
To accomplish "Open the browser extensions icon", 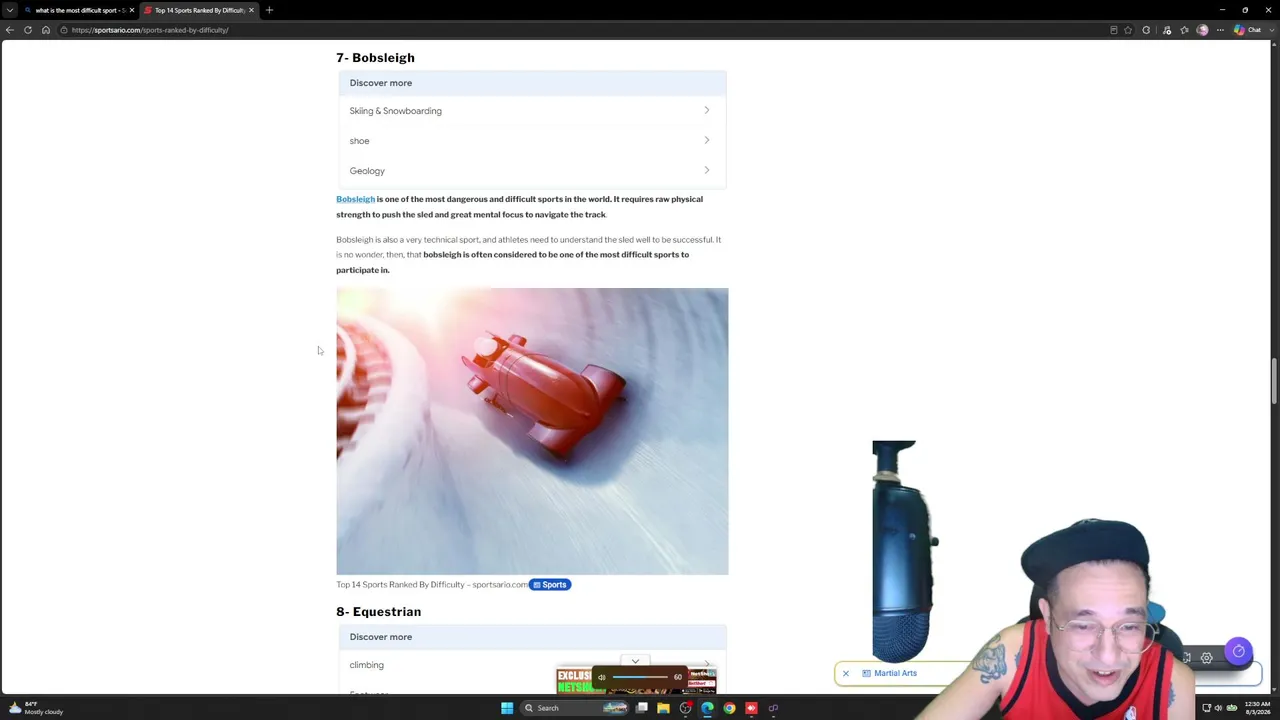I will click(1146, 30).
